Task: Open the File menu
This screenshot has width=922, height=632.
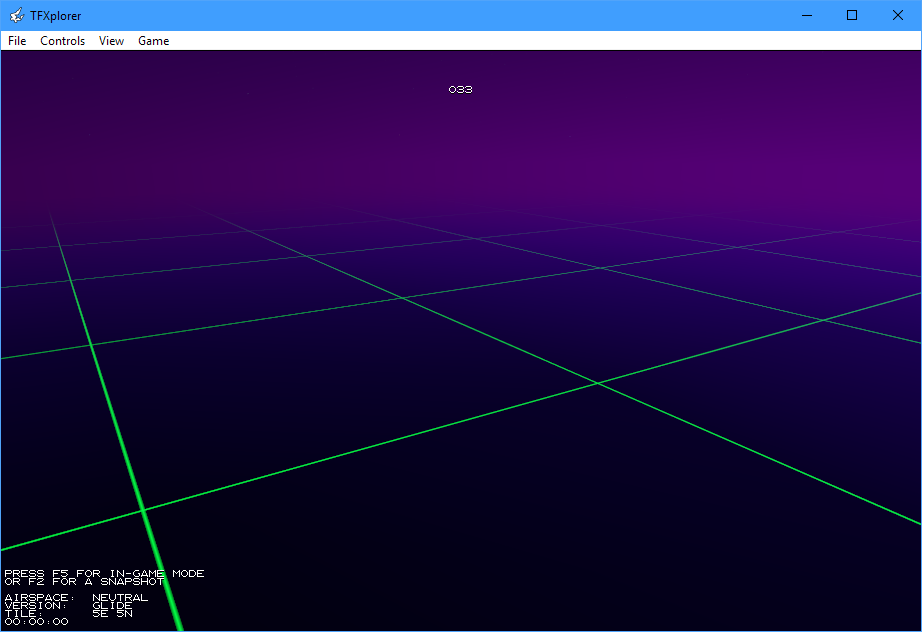Action: [17, 41]
